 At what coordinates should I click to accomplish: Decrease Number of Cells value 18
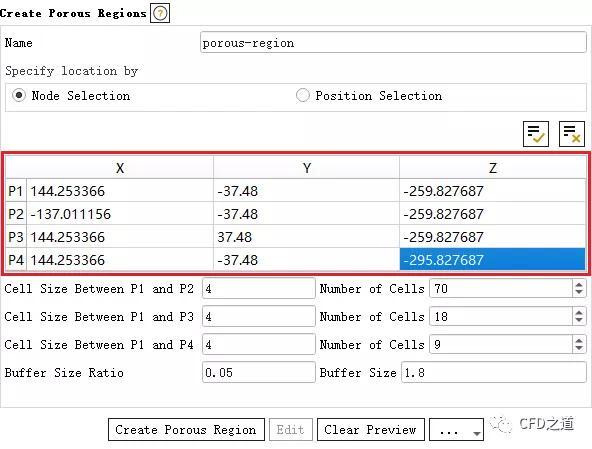(x=579, y=321)
